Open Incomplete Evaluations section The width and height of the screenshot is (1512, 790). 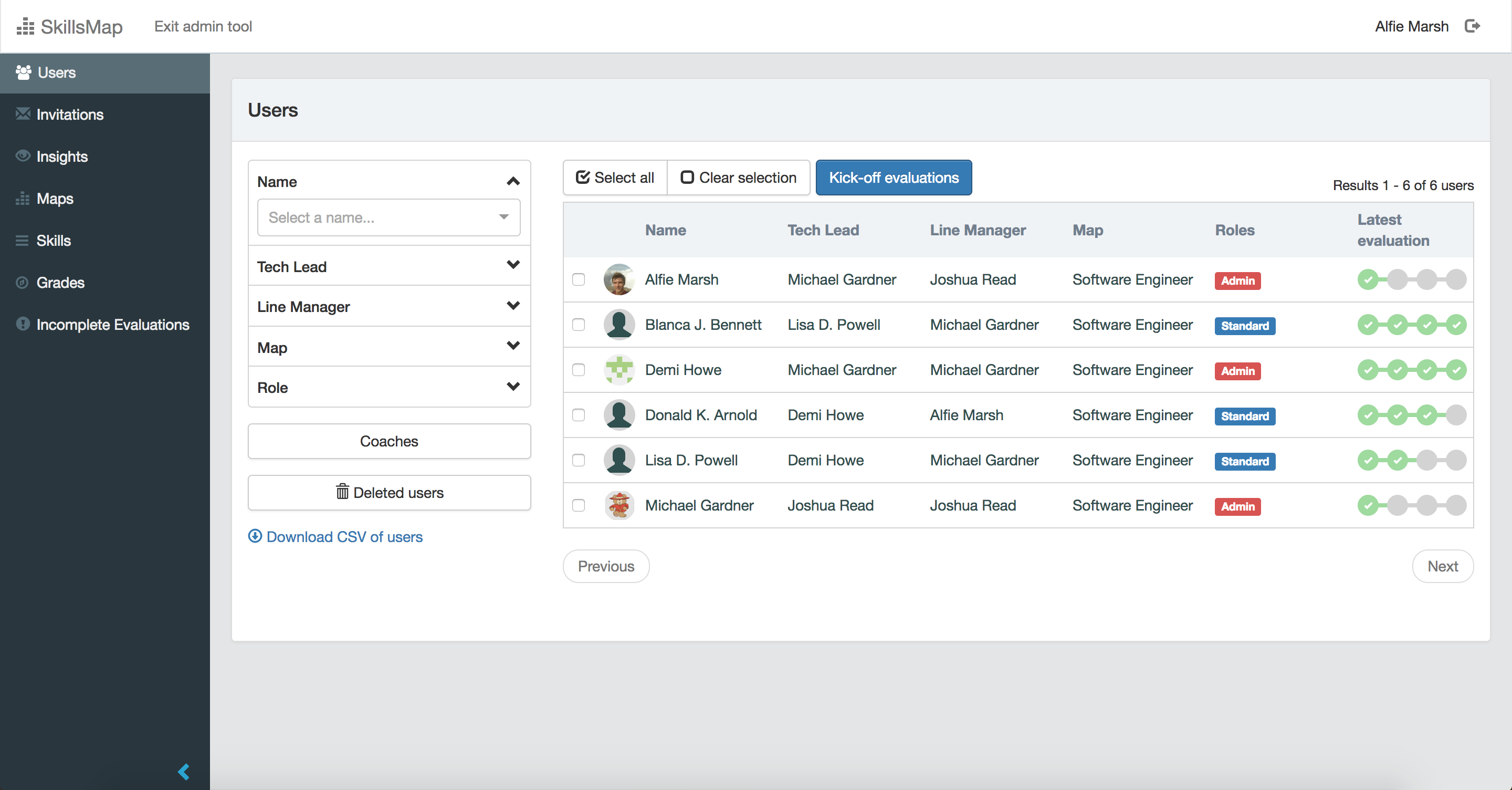tap(113, 324)
